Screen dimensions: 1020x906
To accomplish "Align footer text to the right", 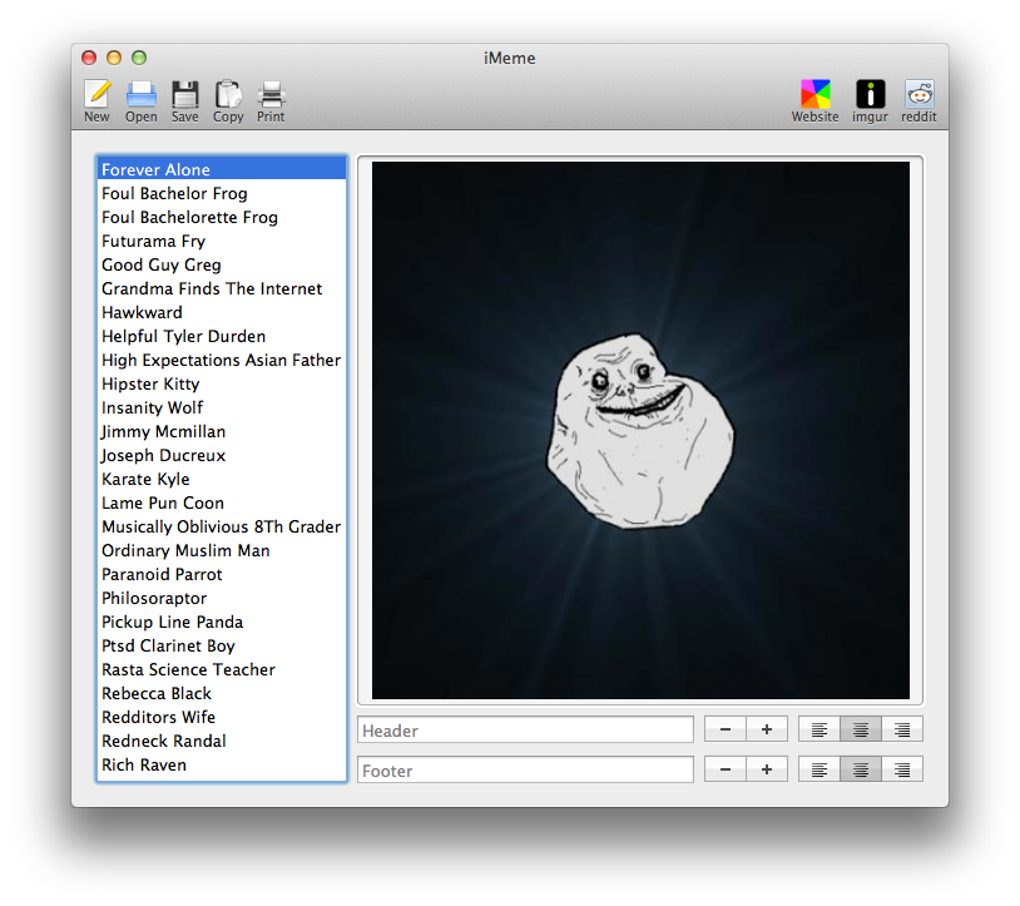I will pyautogui.click(x=902, y=769).
